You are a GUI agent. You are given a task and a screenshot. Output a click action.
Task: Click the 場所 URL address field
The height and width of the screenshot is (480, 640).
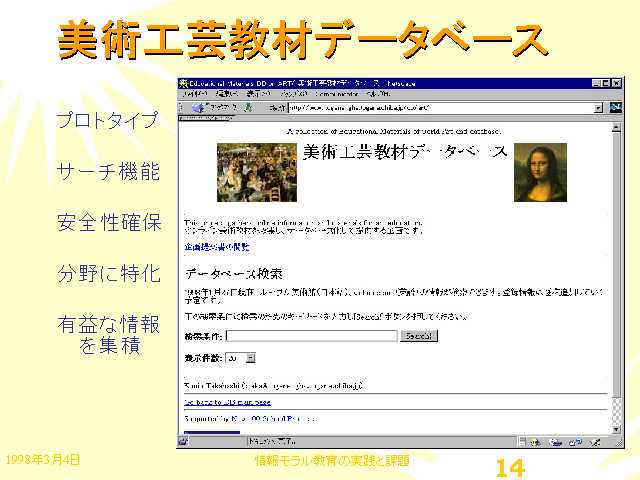(x=441, y=108)
